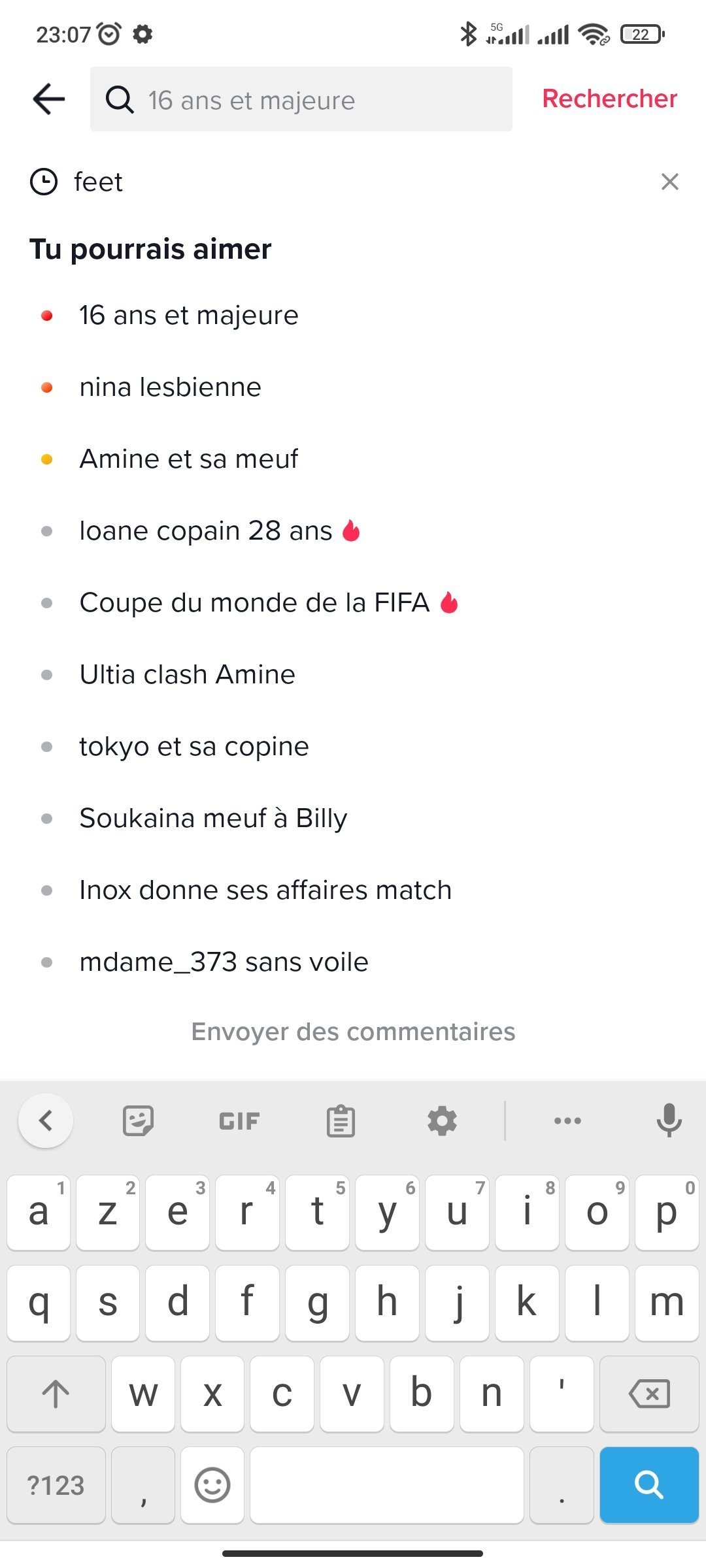Viewport: 706px width, 1568px height.
Task: Tap the Rechercher button
Action: tap(609, 99)
